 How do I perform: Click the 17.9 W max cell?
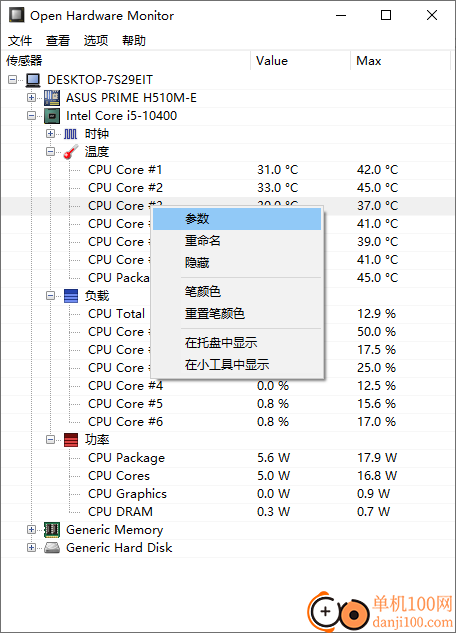[x=377, y=458]
